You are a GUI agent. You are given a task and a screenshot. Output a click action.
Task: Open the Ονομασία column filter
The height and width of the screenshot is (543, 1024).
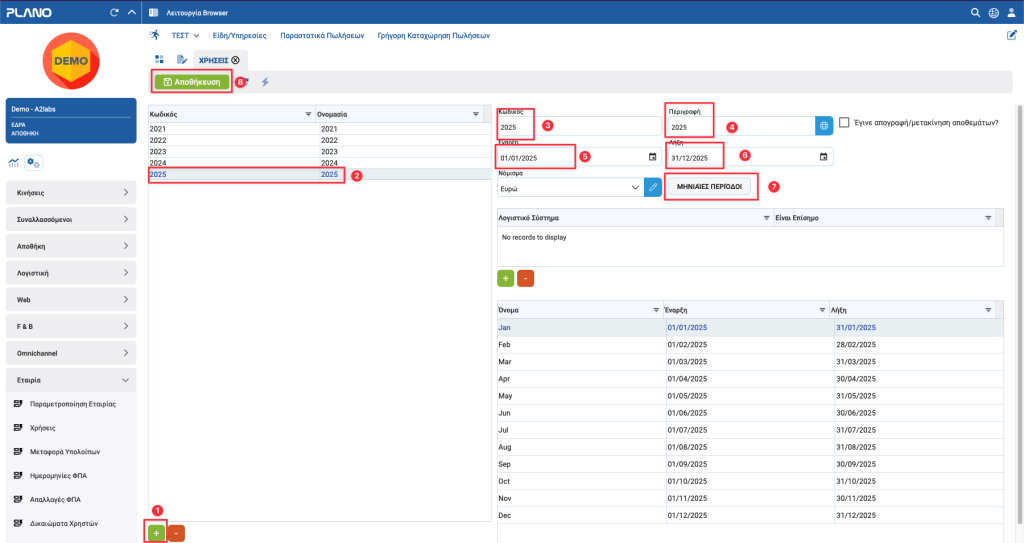tap(475, 114)
